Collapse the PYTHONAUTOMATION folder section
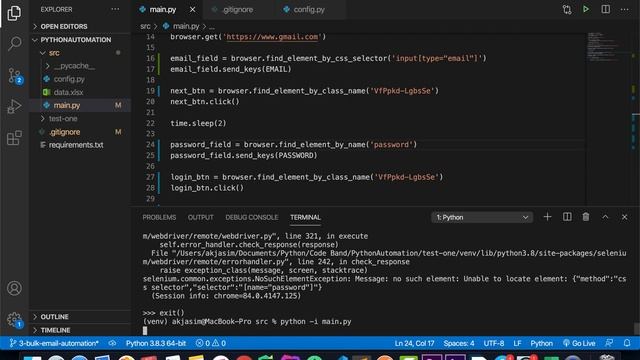Screen dimensions: 640x360 click(76, 40)
